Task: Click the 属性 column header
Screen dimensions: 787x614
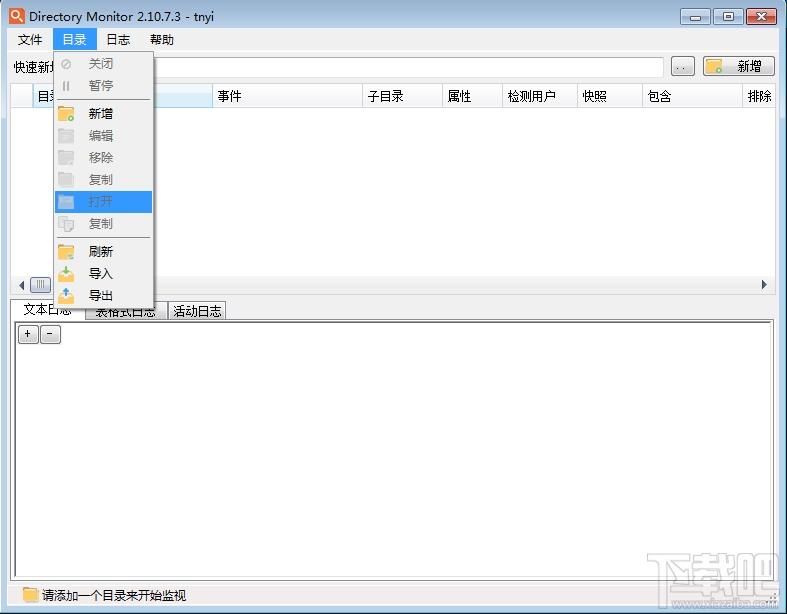Action: click(472, 96)
